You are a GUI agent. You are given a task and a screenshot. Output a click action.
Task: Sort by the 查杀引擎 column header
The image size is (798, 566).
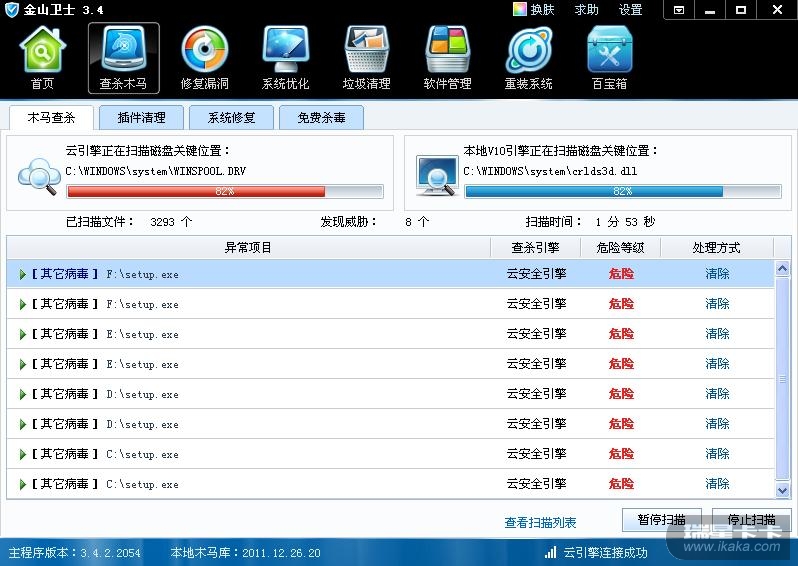pos(535,248)
